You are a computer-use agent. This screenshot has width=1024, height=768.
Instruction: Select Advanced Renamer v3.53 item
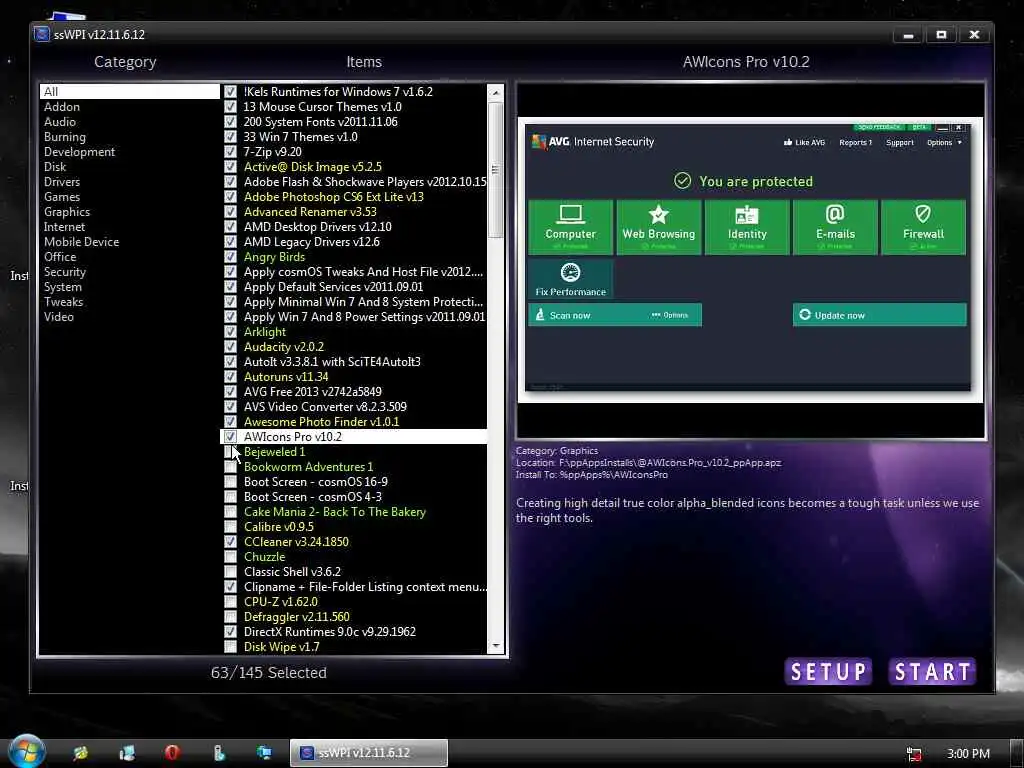click(x=310, y=212)
